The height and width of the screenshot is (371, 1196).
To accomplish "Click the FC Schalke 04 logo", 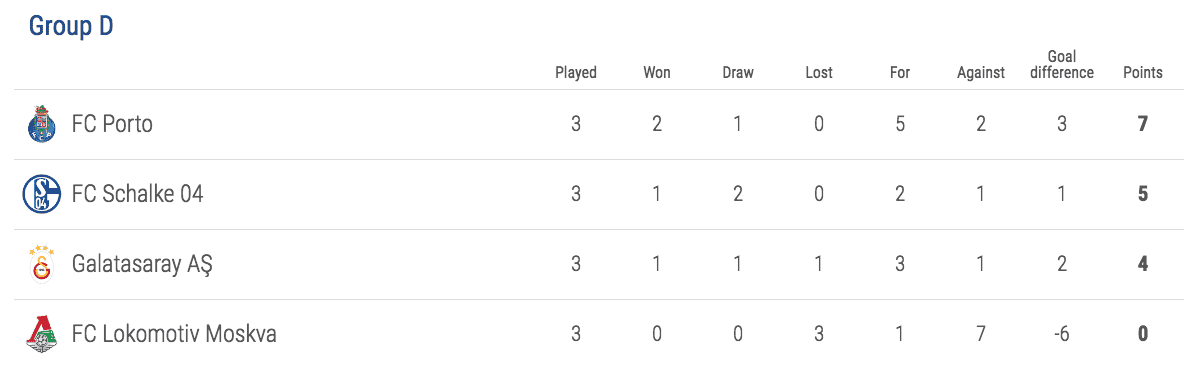I will tap(41, 194).
